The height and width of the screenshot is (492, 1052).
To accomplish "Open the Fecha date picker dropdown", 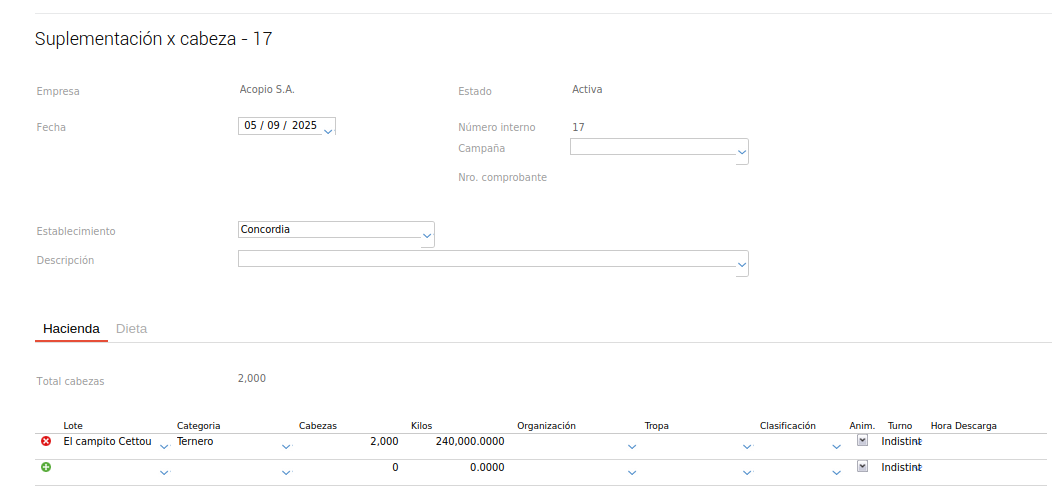I will pos(329,129).
